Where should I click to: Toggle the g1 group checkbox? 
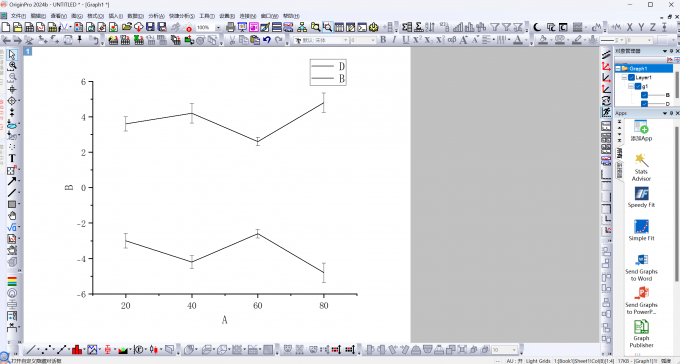tap(638, 86)
